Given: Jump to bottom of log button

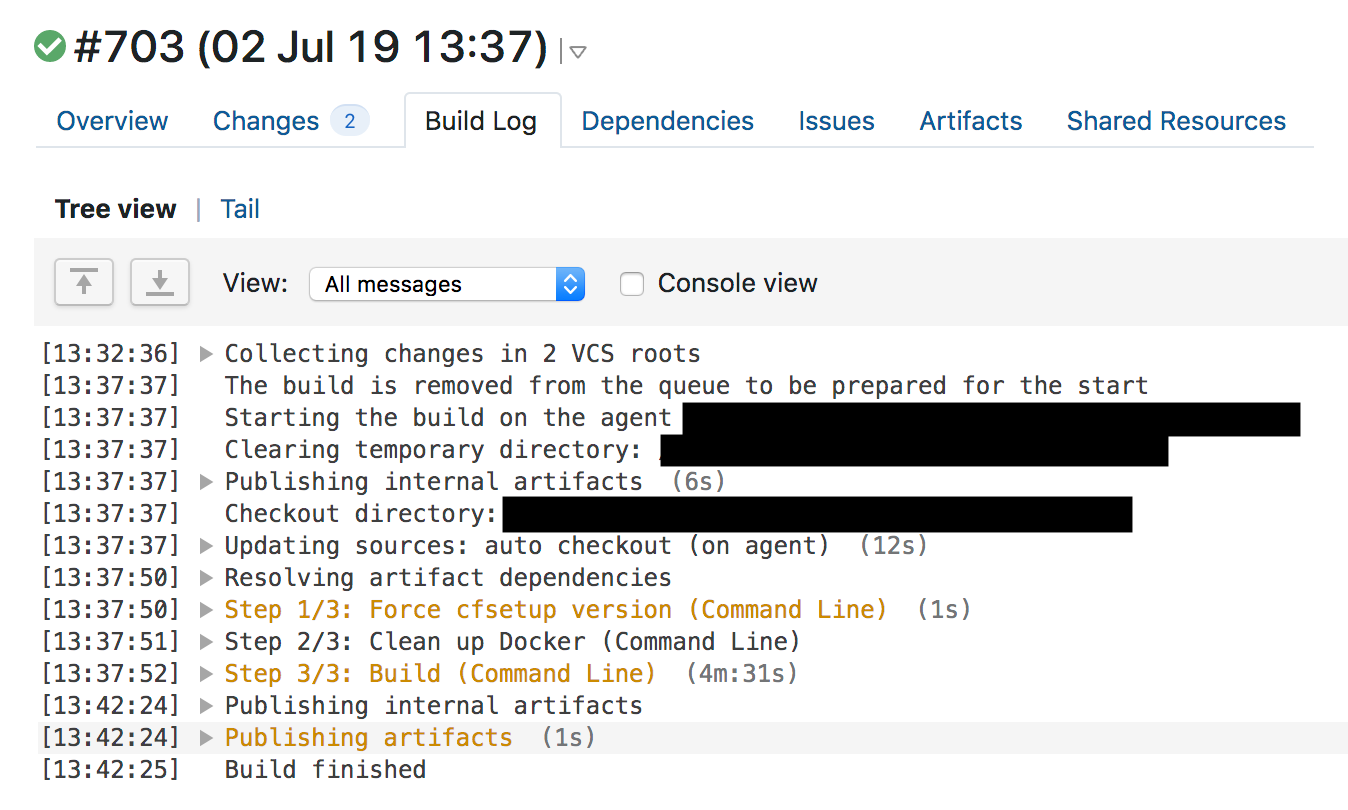Looking at the screenshot, I should click(x=160, y=282).
